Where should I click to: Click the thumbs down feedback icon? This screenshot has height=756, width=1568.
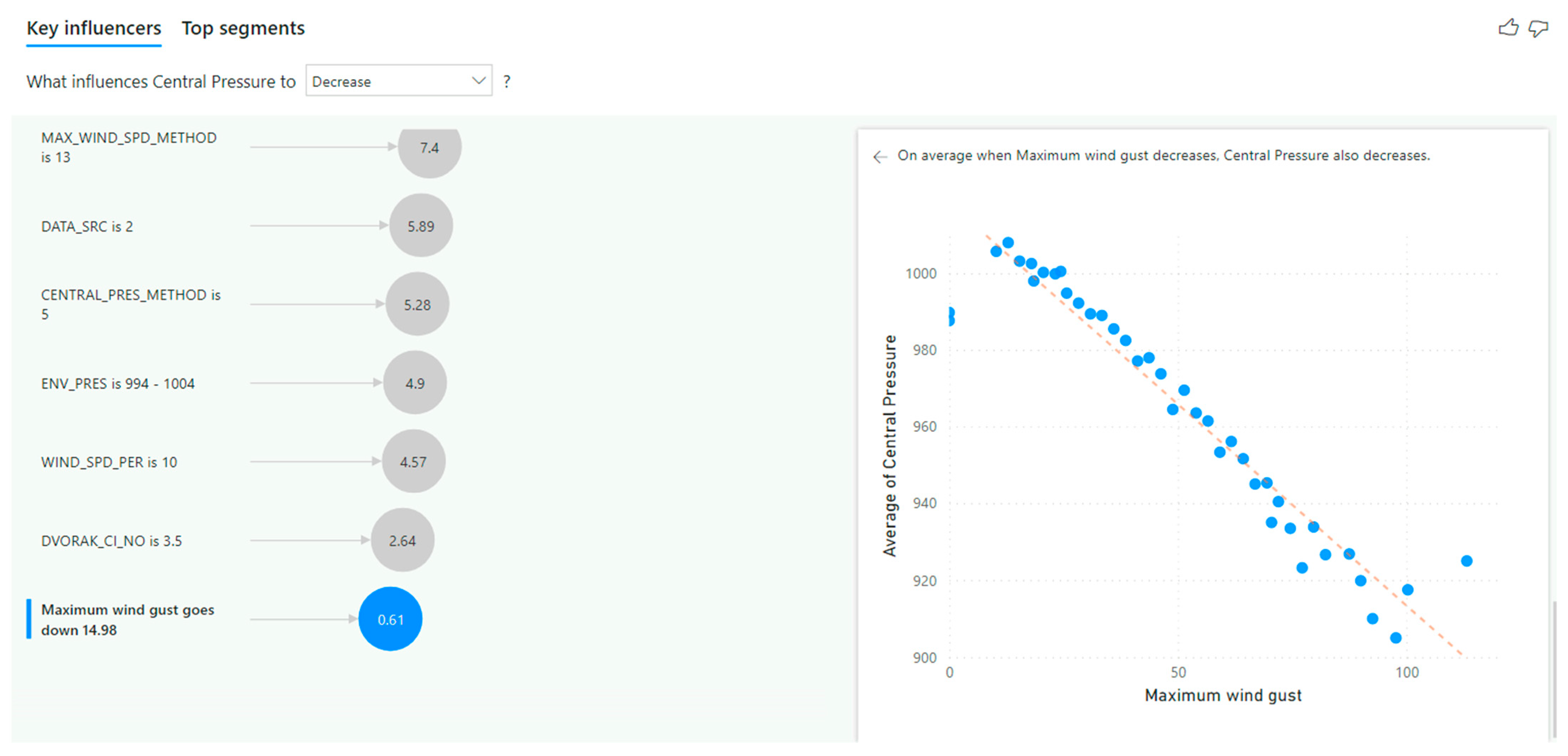pos(1538,28)
